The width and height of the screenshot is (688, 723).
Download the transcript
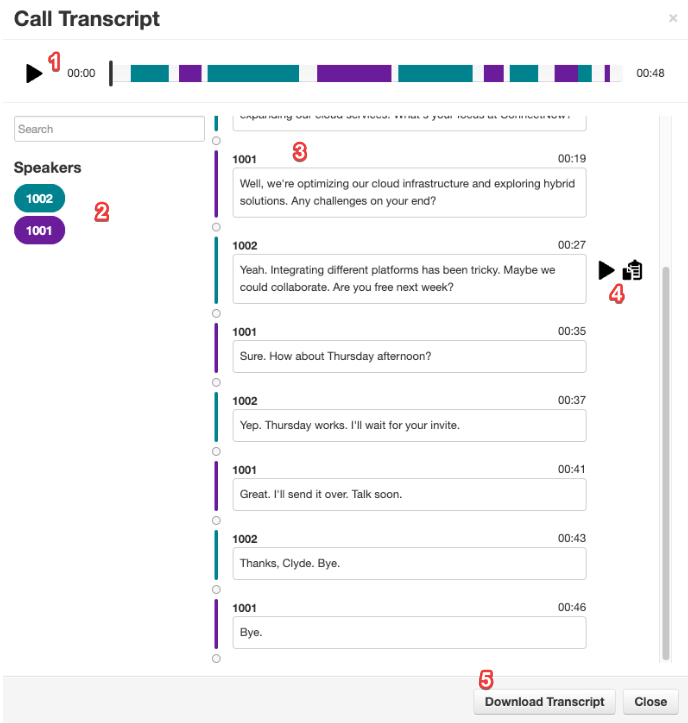click(x=544, y=702)
